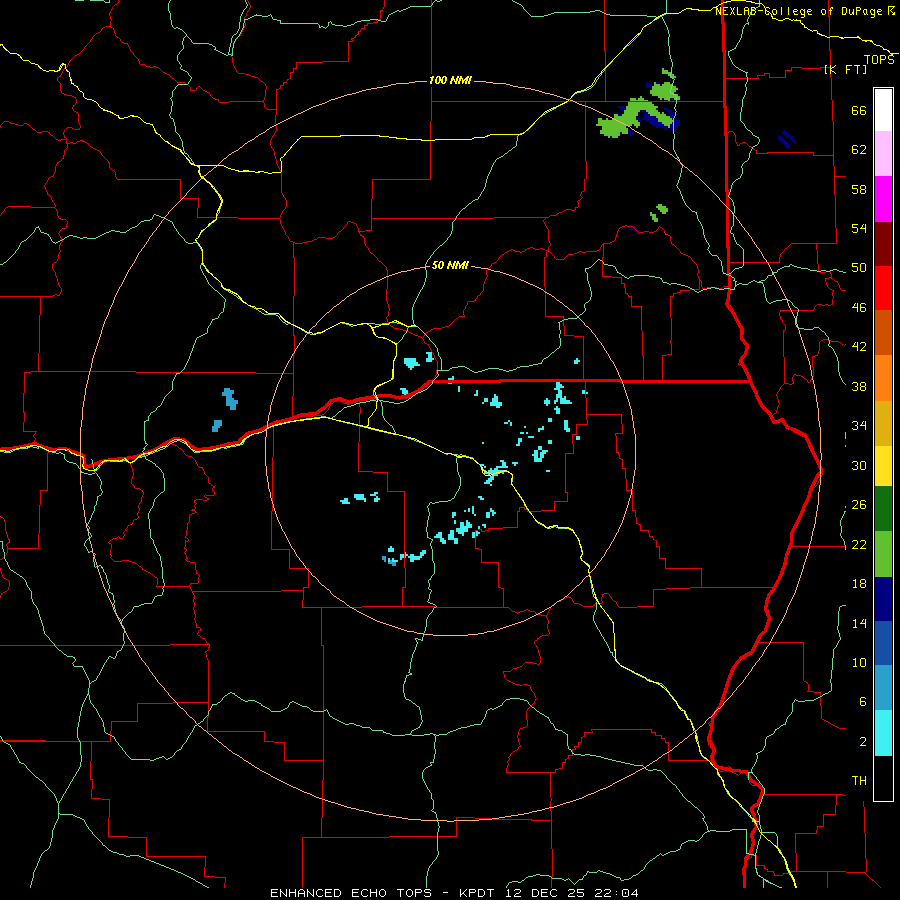Viewport: 900px width, 900px height.
Task: Click the "50 NMI" range ring label
Action: click(450, 266)
